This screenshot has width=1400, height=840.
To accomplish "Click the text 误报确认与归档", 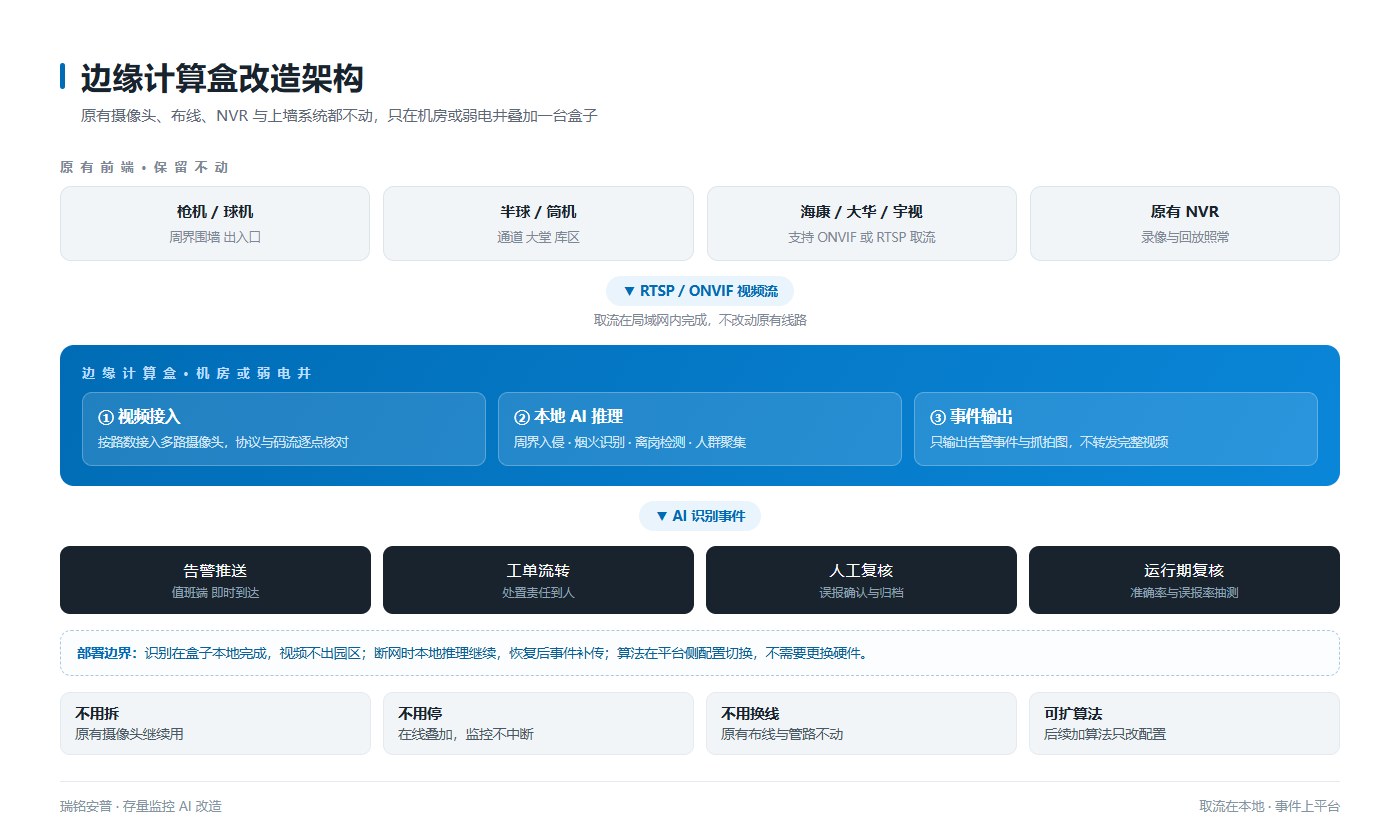I will (861, 593).
